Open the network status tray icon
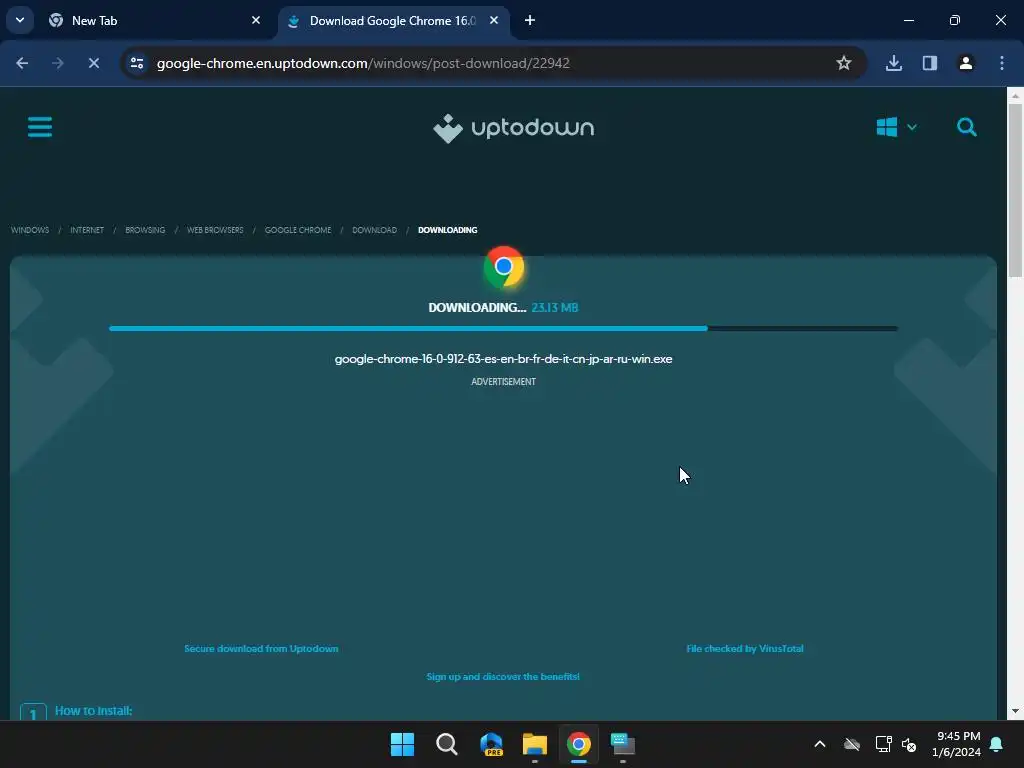This screenshot has width=1024, height=768. point(883,744)
